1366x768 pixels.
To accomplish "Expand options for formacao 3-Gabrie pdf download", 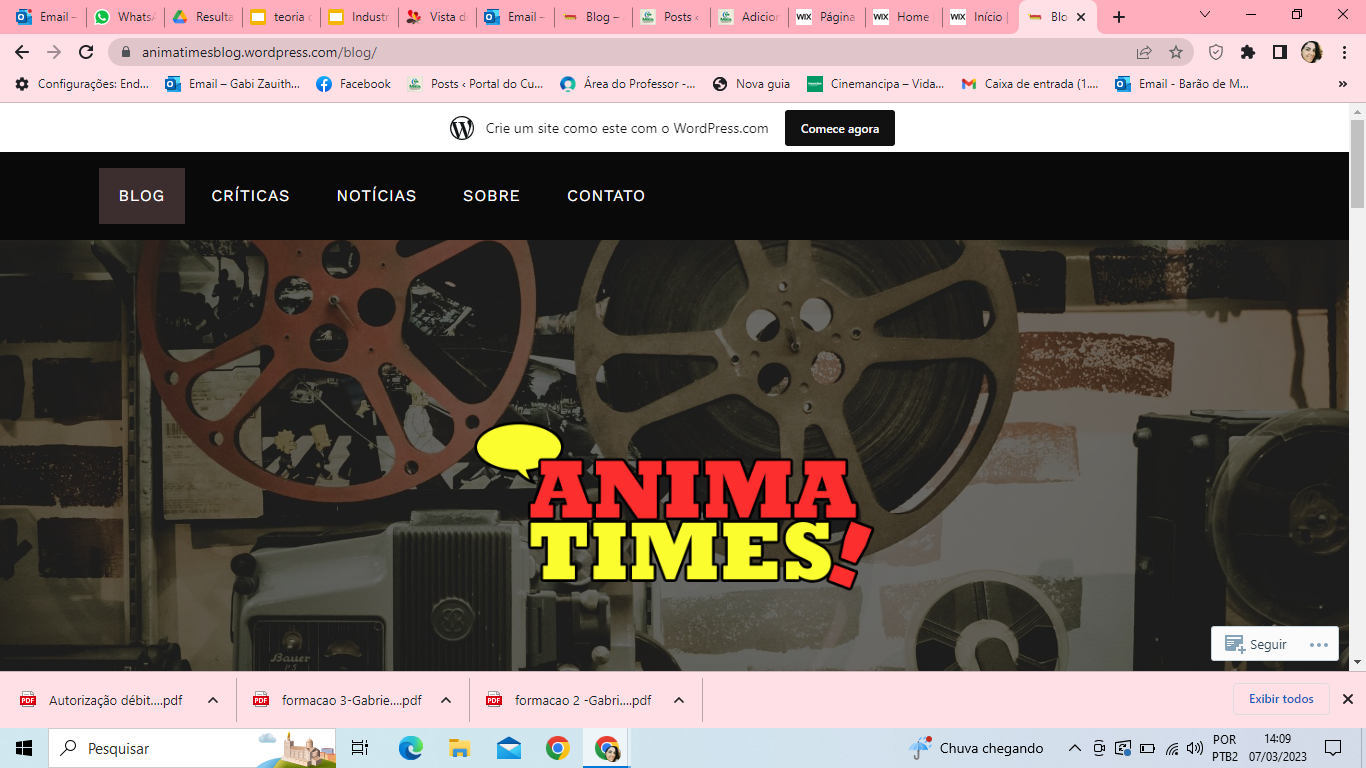I will coord(446,700).
